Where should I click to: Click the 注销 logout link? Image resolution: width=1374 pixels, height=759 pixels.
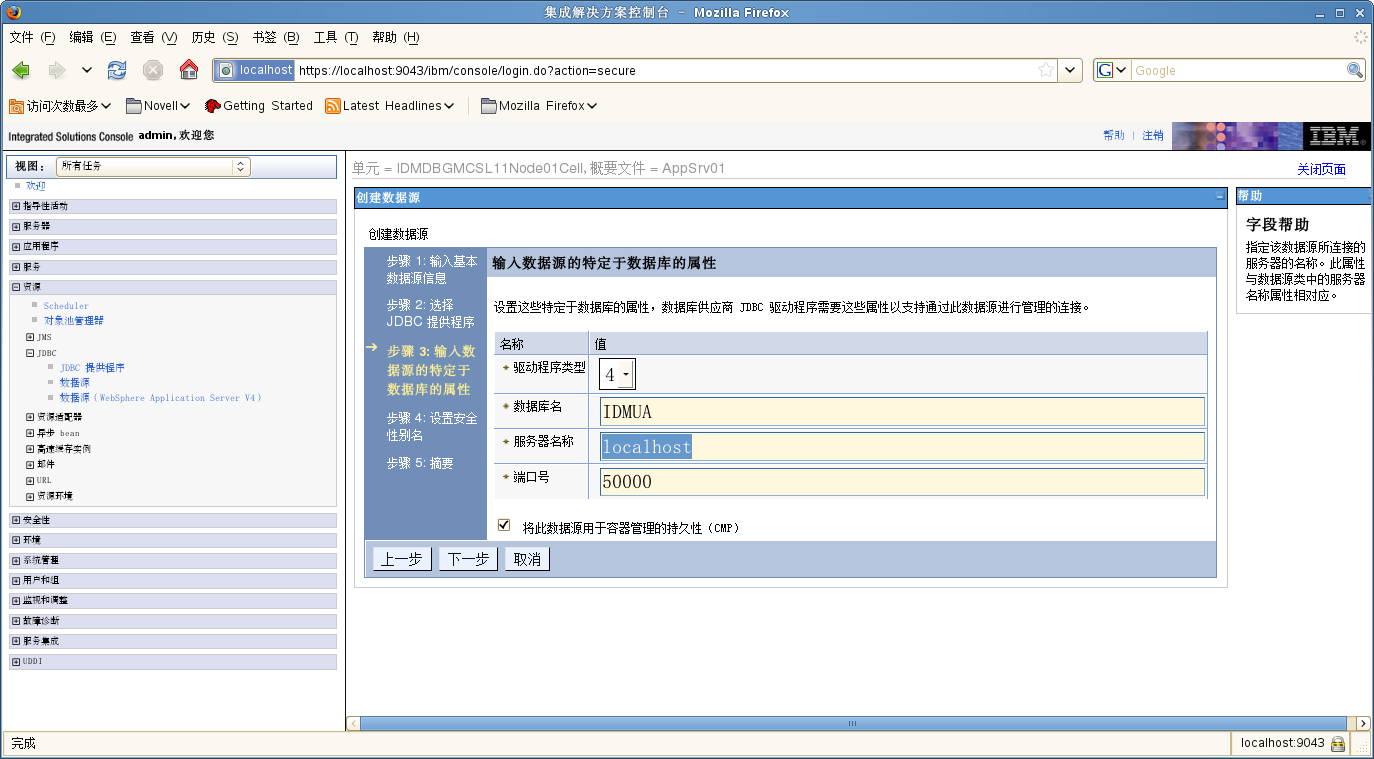1153,135
